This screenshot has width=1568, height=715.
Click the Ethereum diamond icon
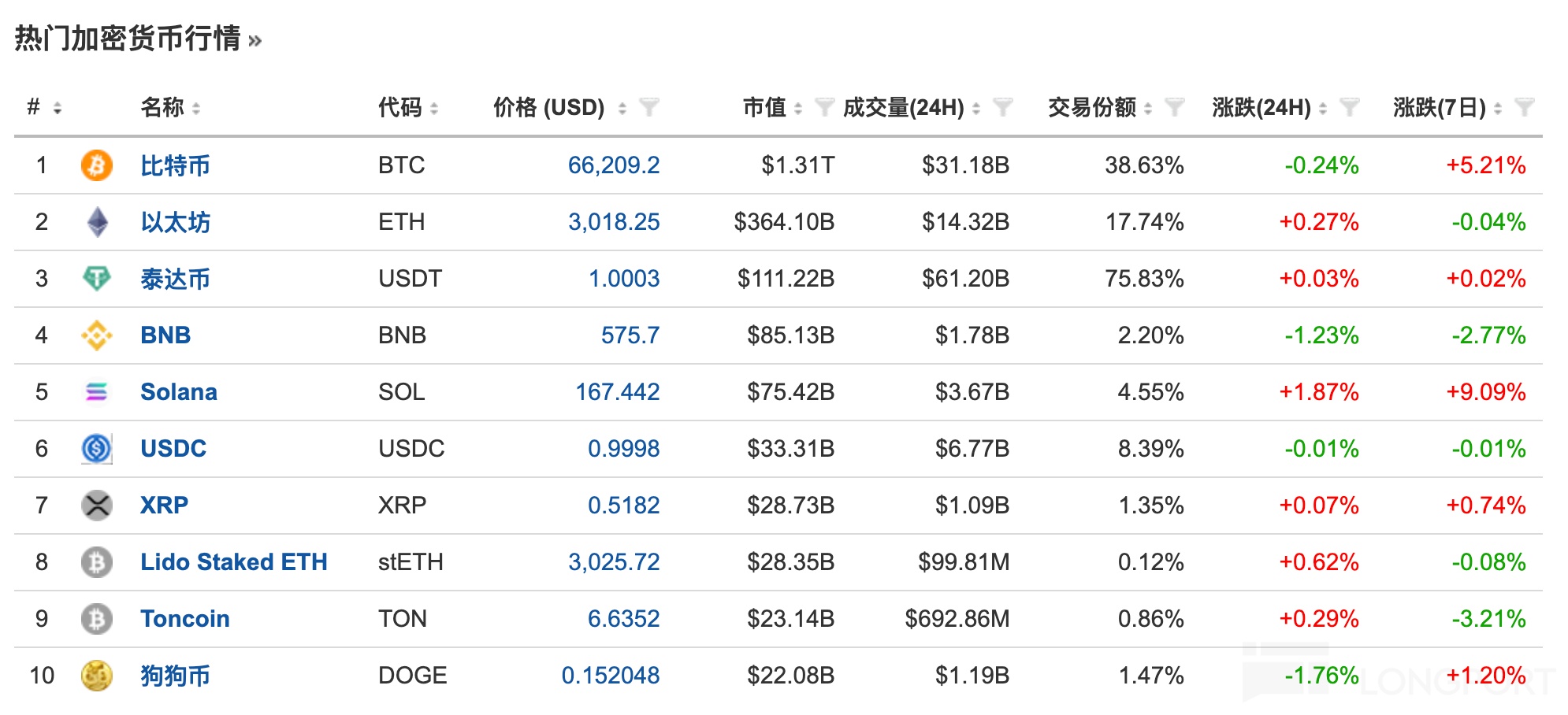click(x=97, y=222)
